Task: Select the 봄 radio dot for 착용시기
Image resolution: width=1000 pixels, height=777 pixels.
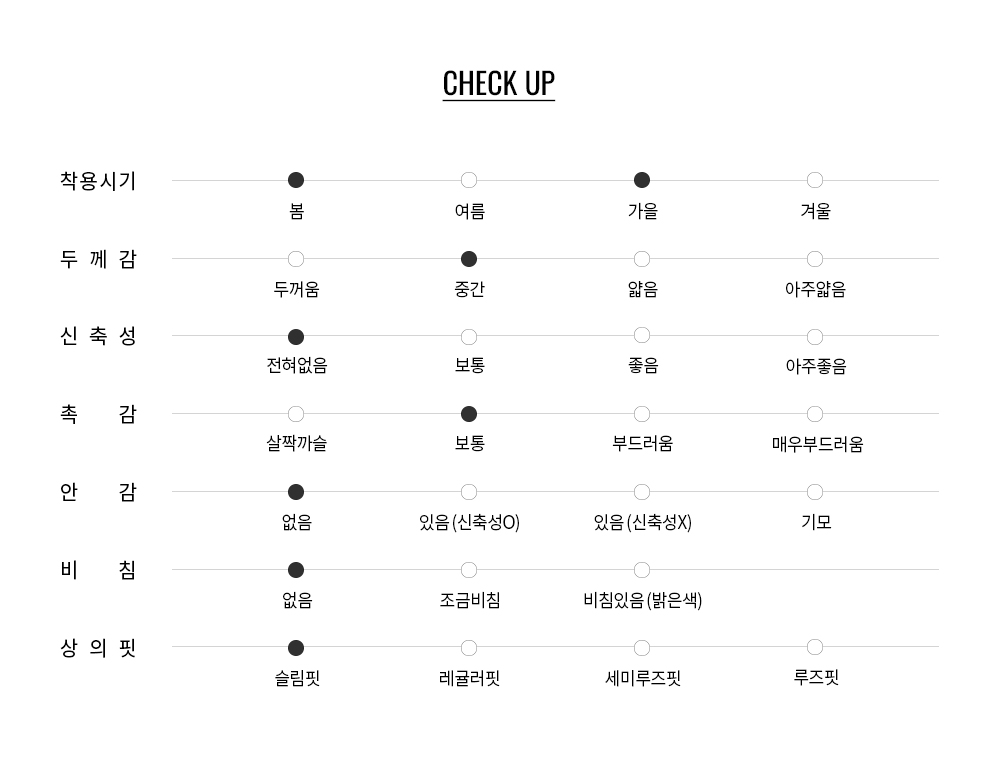Action: 296,180
